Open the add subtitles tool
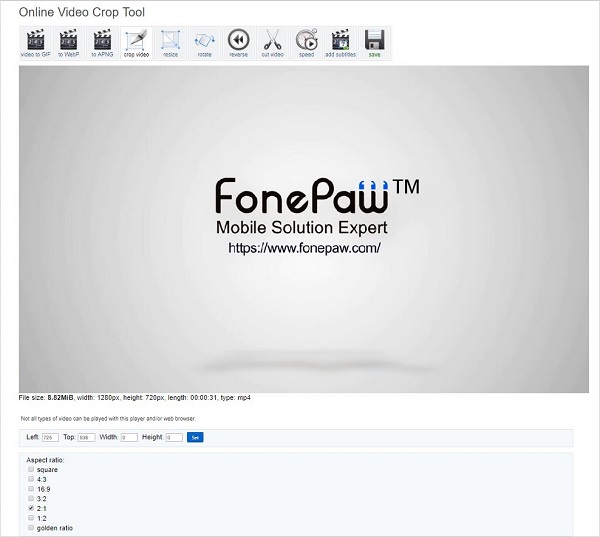The width and height of the screenshot is (600, 537). pos(340,43)
